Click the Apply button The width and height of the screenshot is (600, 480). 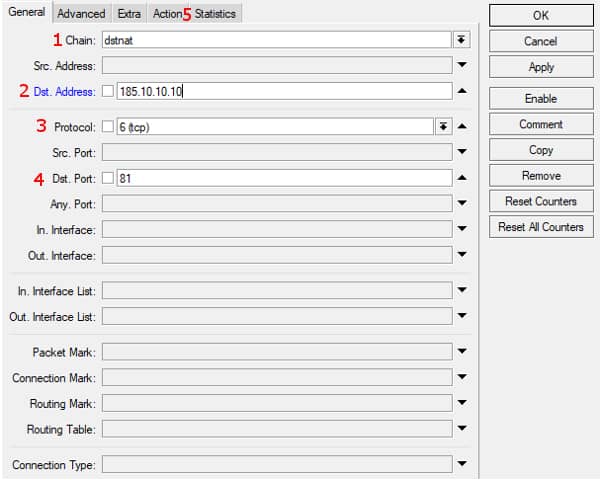pyautogui.click(x=541, y=67)
